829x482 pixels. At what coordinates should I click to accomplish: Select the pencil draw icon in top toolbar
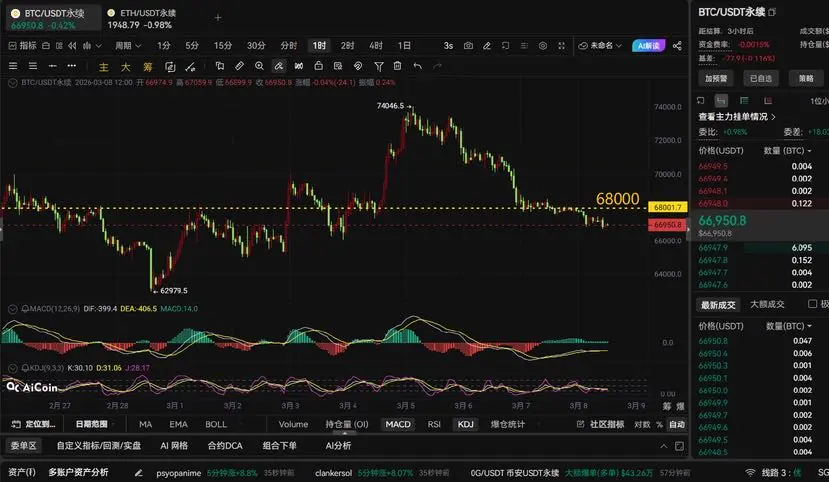pyautogui.click(x=487, y=46)
